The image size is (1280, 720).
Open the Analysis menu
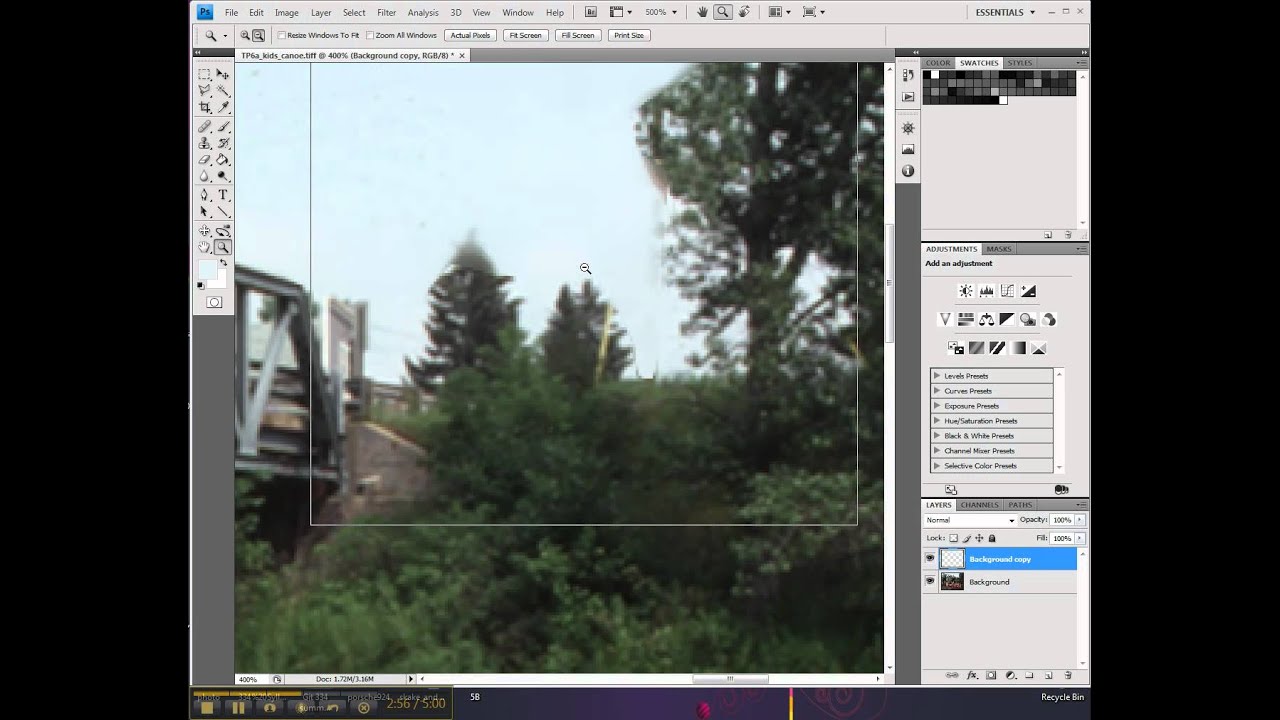(423, 12)
